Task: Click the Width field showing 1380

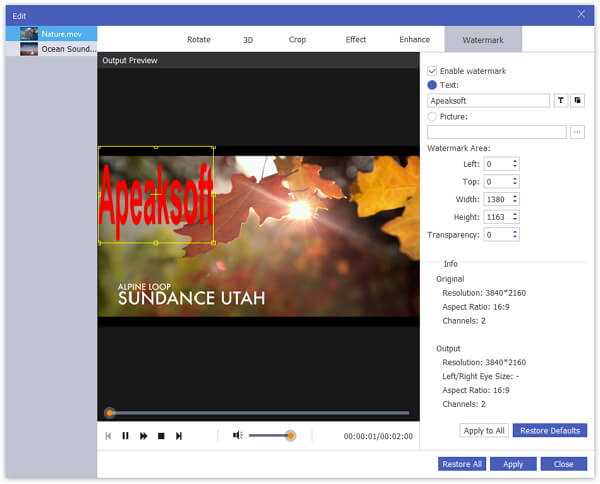Action: point(498,199)
